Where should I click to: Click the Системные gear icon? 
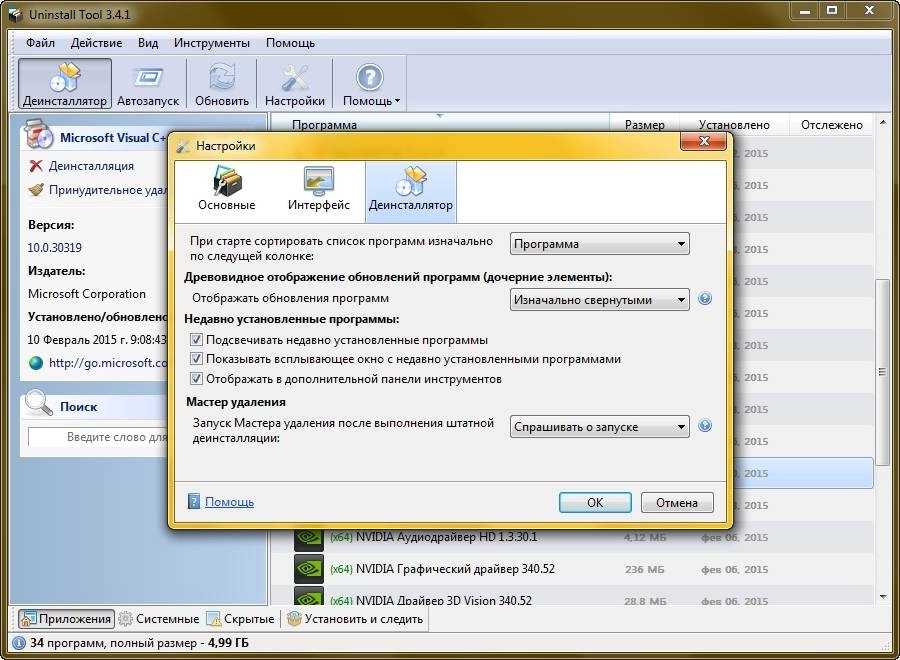[125, 619]
